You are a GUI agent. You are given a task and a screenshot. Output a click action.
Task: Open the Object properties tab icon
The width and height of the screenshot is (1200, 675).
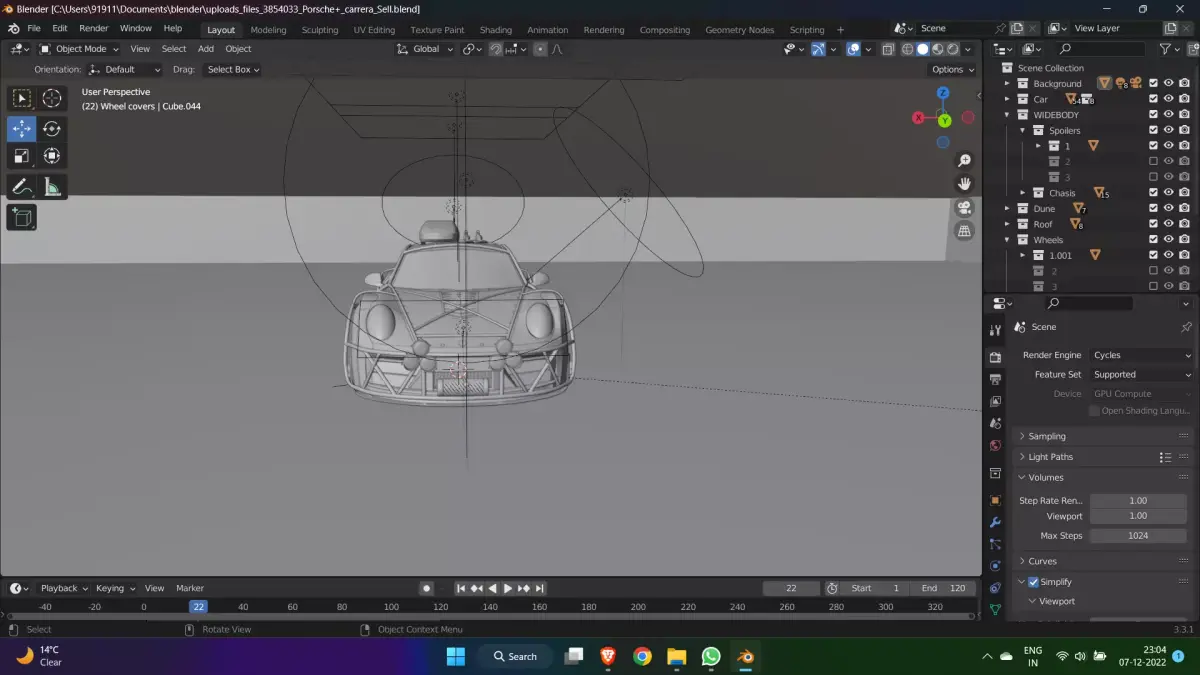click(x=995, y=500)
